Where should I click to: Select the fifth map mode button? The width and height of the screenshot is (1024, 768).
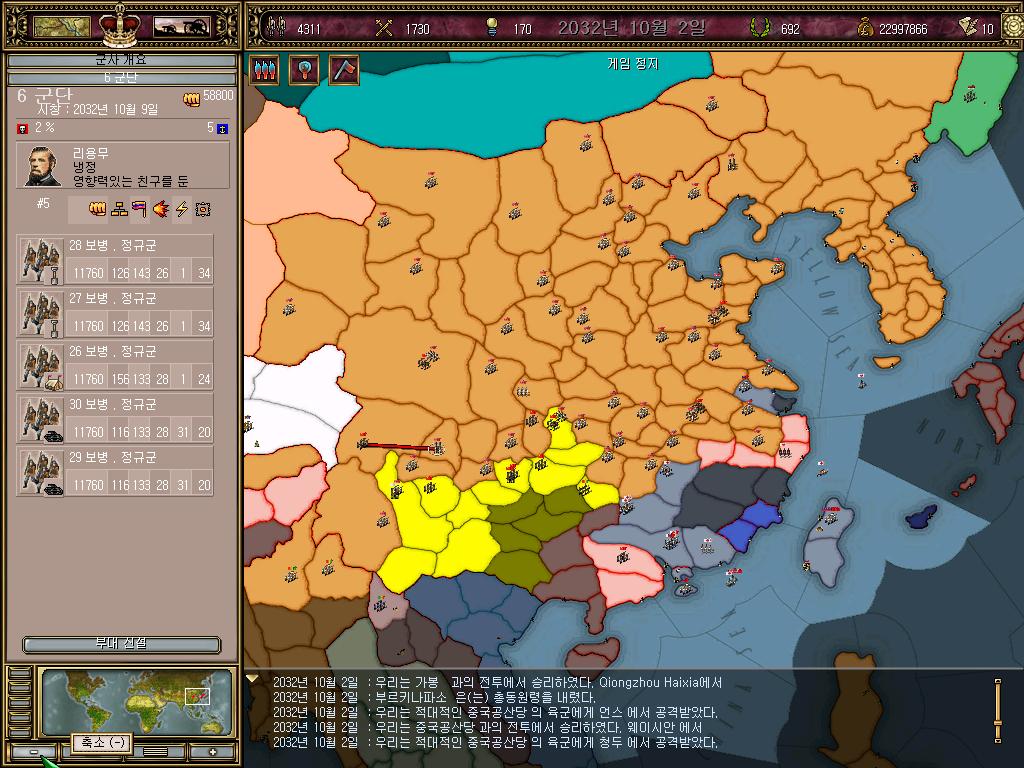point(20,733)
